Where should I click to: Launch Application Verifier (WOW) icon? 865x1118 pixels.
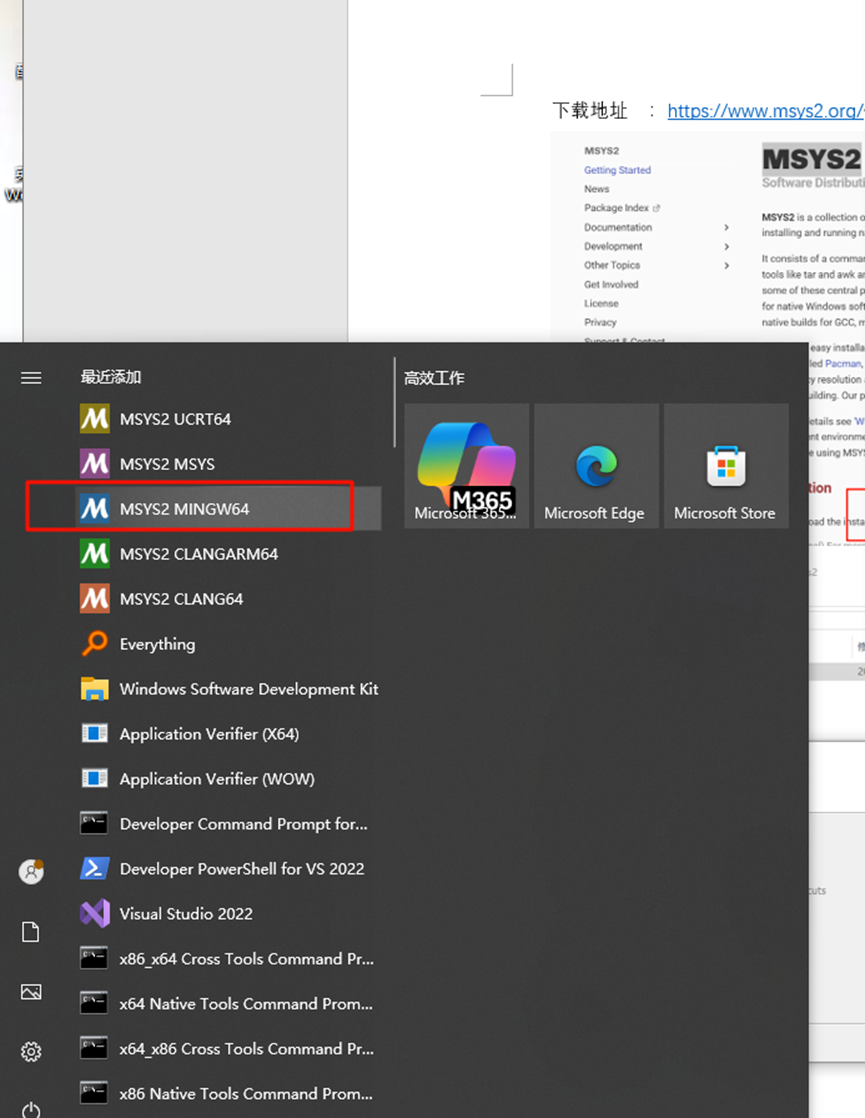click(95, 778)
